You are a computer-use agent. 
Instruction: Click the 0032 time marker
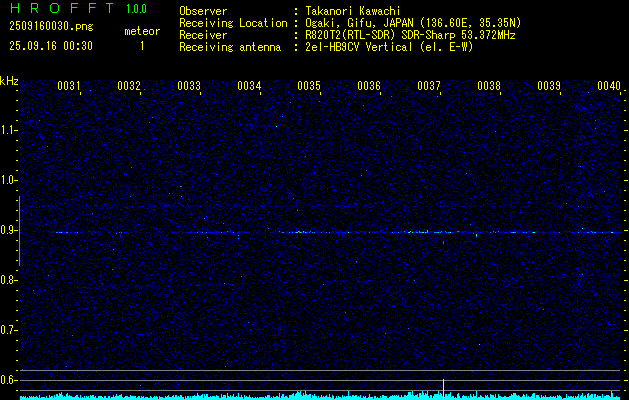[x=129, y=85]
